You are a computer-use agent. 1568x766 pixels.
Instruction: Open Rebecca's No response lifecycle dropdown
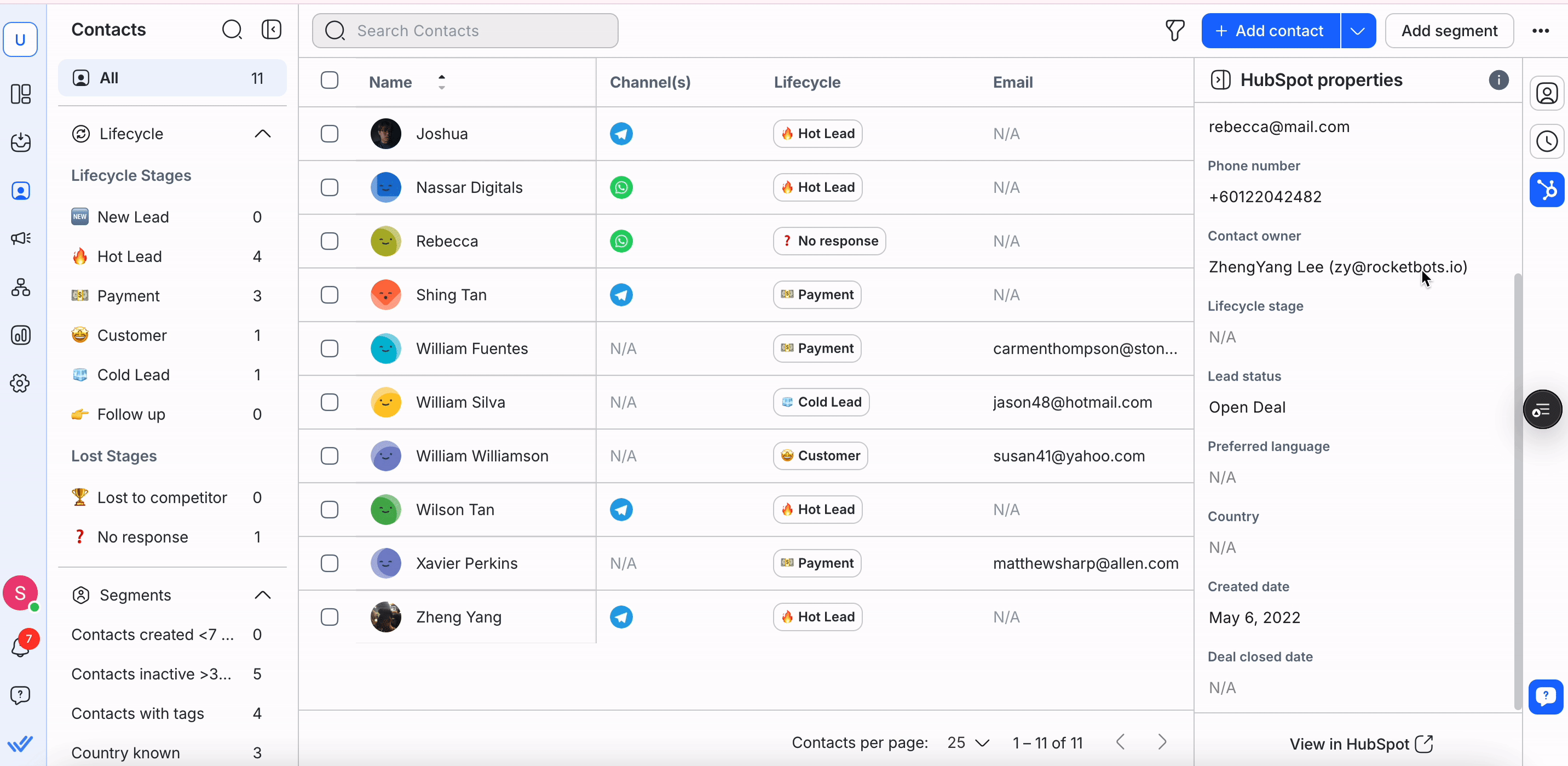[x=829, y=241]
